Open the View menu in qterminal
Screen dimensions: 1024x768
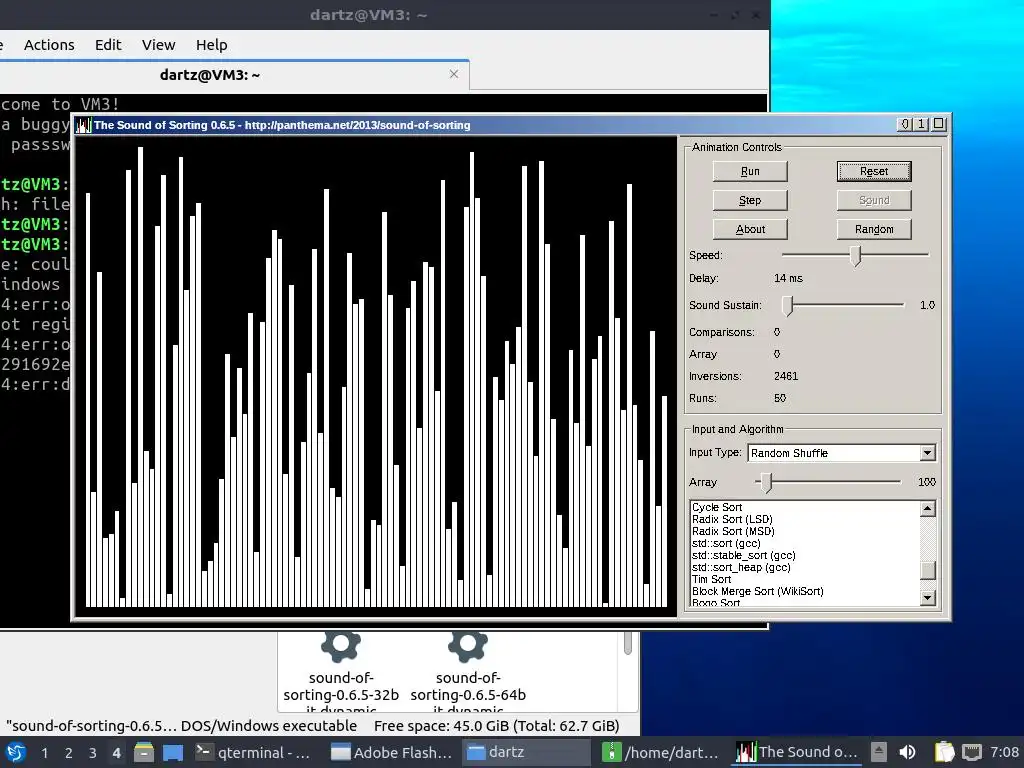159,45
